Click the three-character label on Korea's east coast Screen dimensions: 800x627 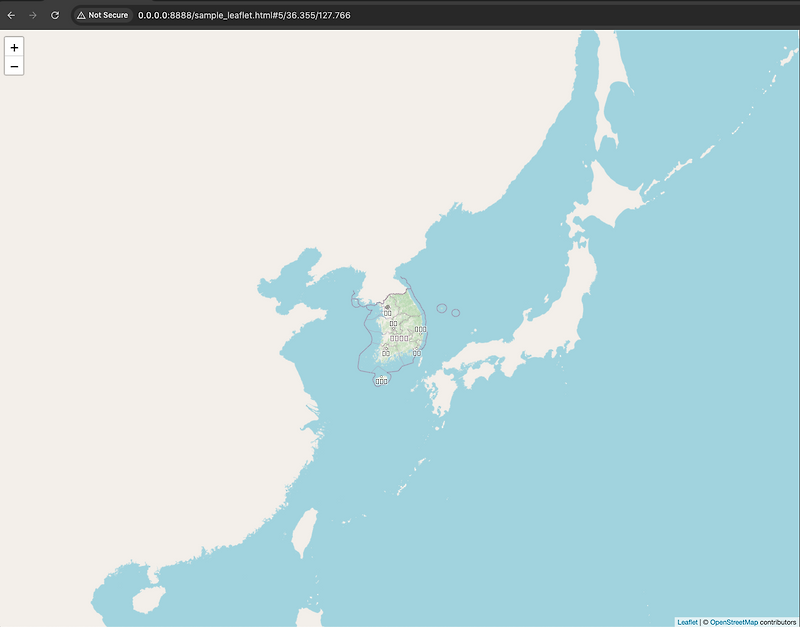[x=420, y=329]
